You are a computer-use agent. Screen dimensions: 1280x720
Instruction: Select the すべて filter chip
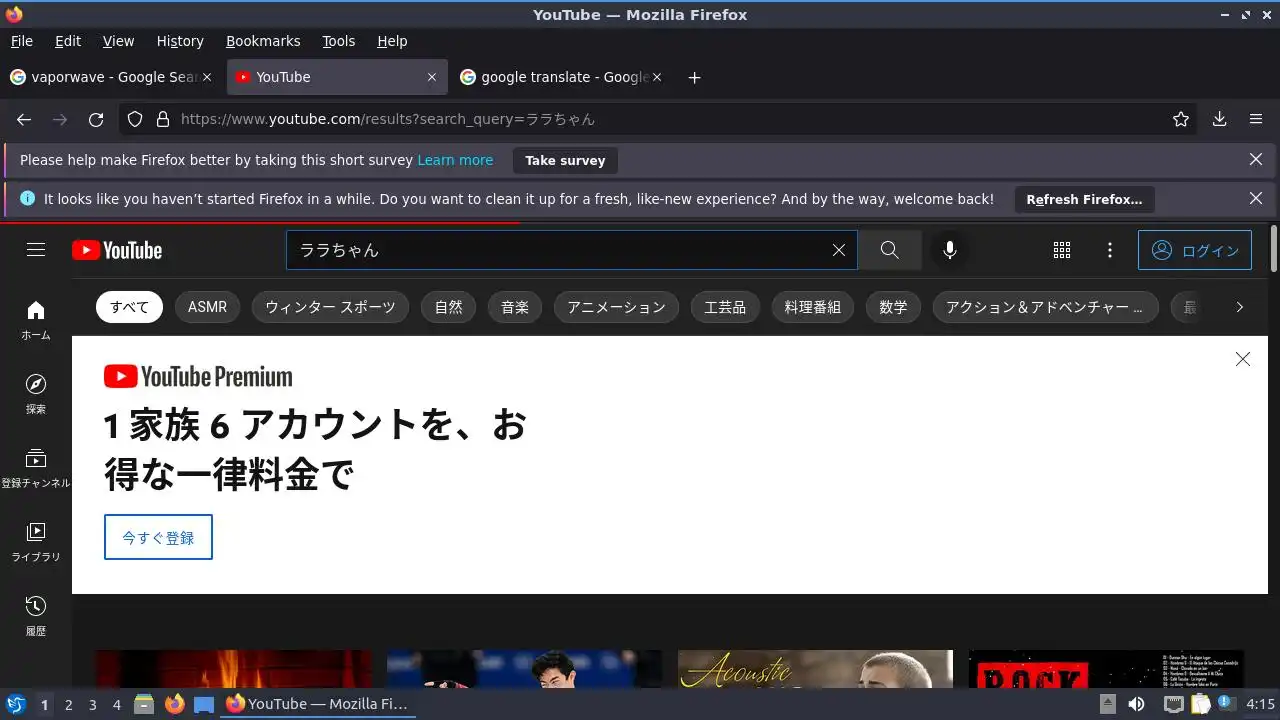(x=129, y=307)
